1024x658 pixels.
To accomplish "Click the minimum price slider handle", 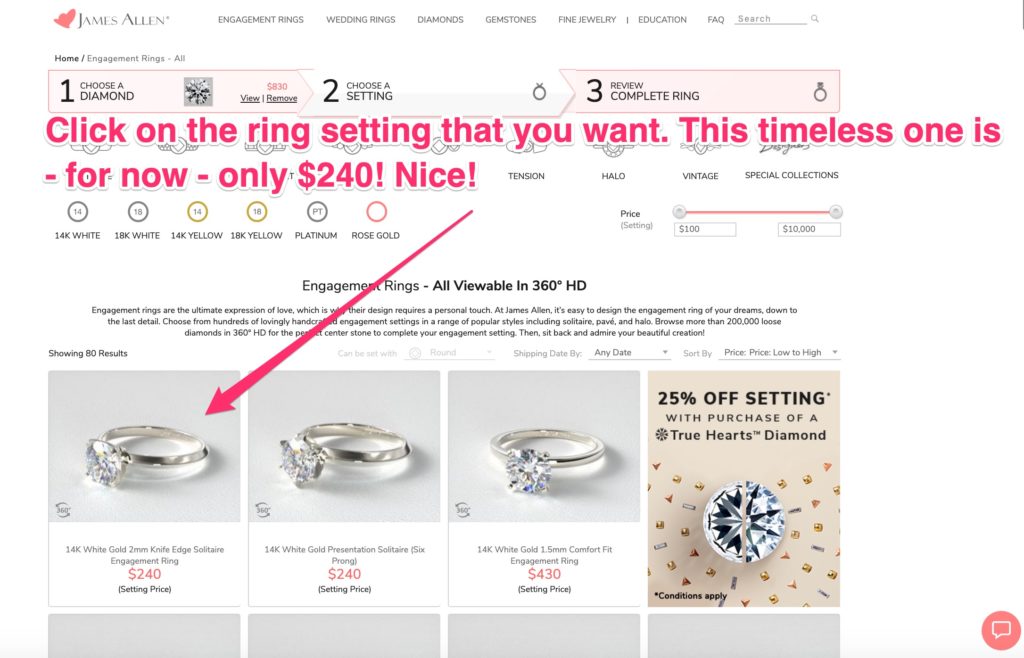I will pyautogui.click(x=679, y=212).
